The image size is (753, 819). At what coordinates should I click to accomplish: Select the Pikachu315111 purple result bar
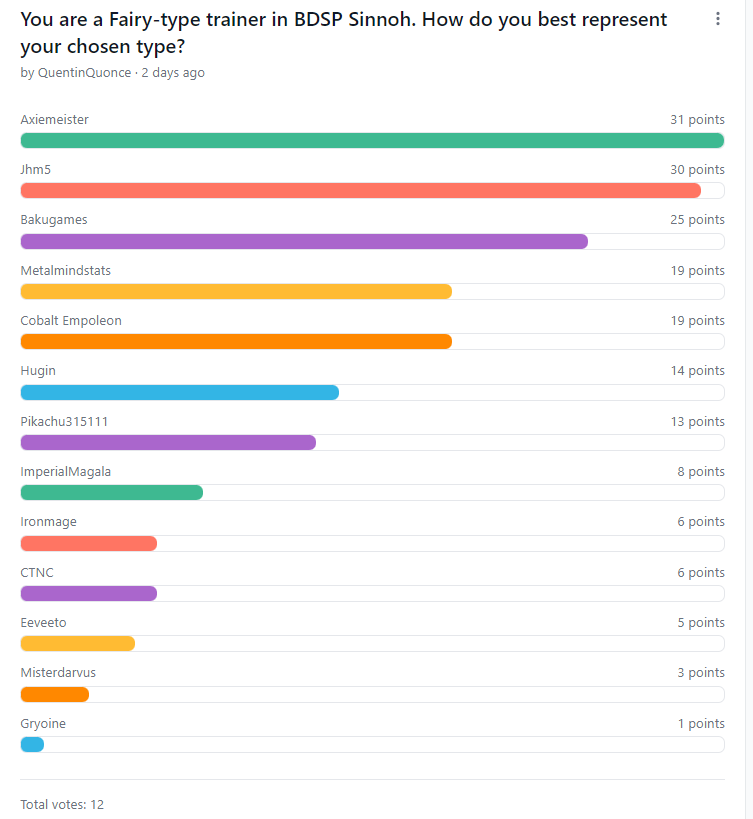pos(168,442)
